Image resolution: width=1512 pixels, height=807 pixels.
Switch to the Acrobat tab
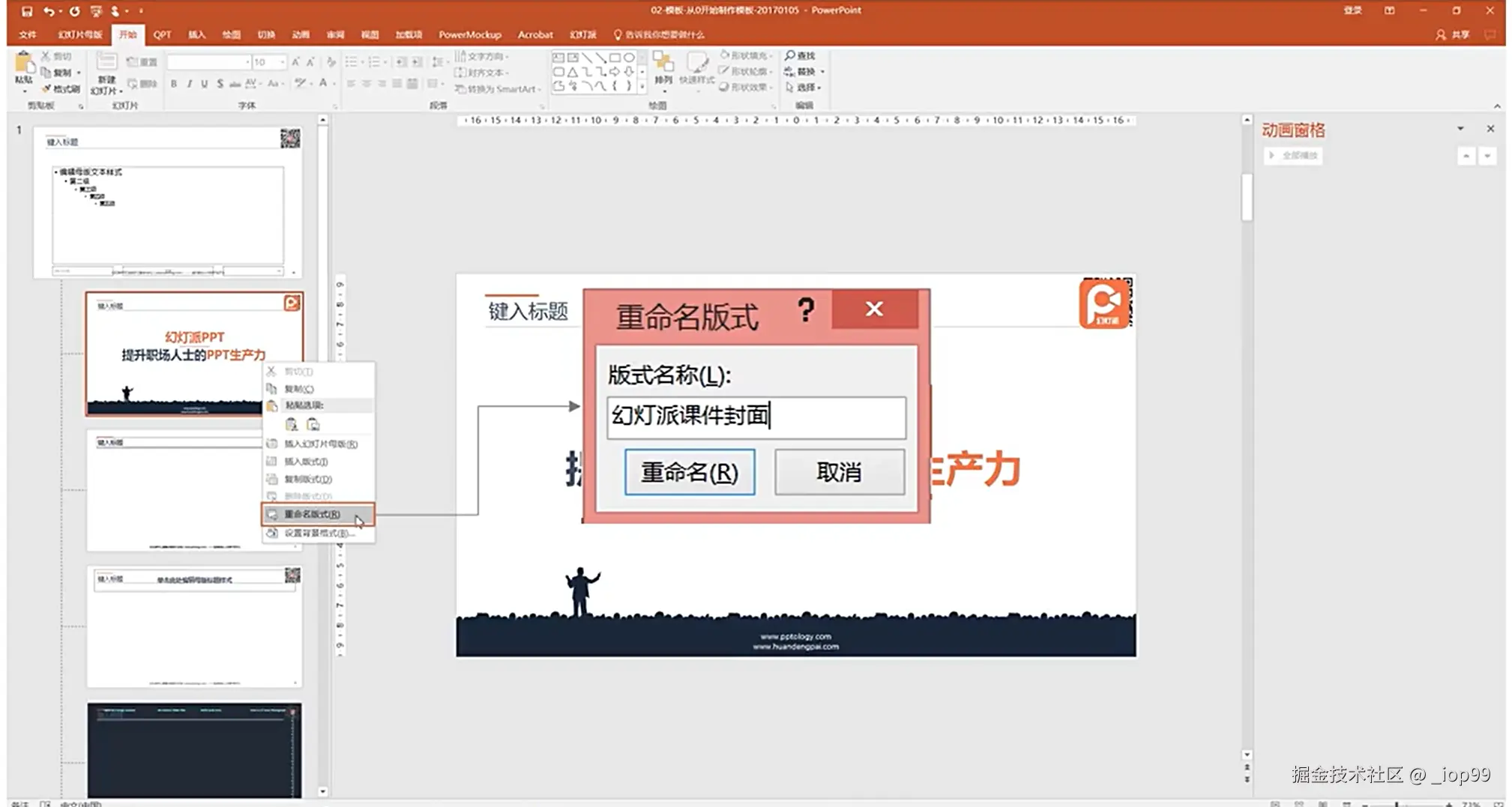pyautogui.click(x=535, y=34)
